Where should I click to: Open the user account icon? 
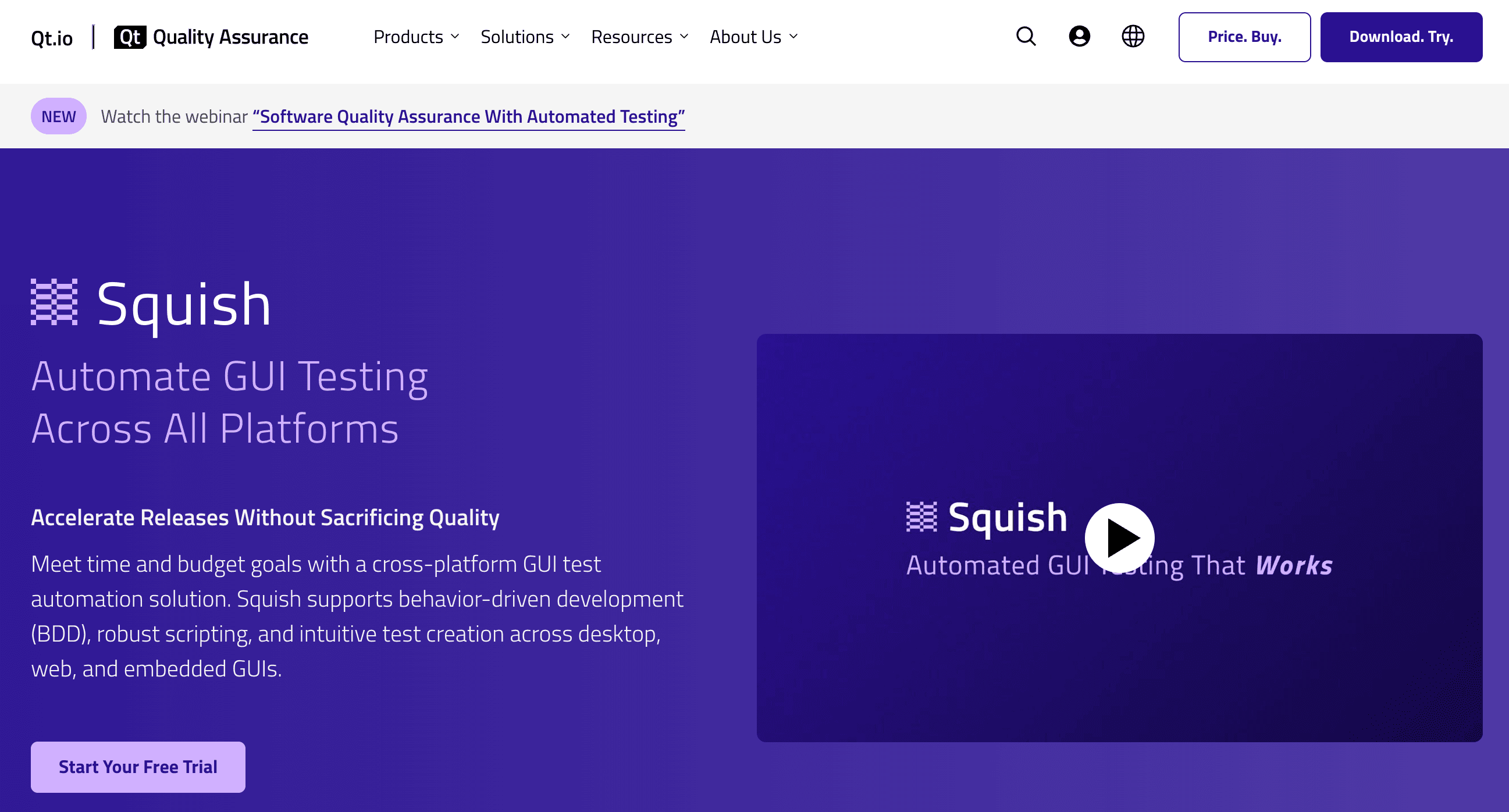[1079, 36]
